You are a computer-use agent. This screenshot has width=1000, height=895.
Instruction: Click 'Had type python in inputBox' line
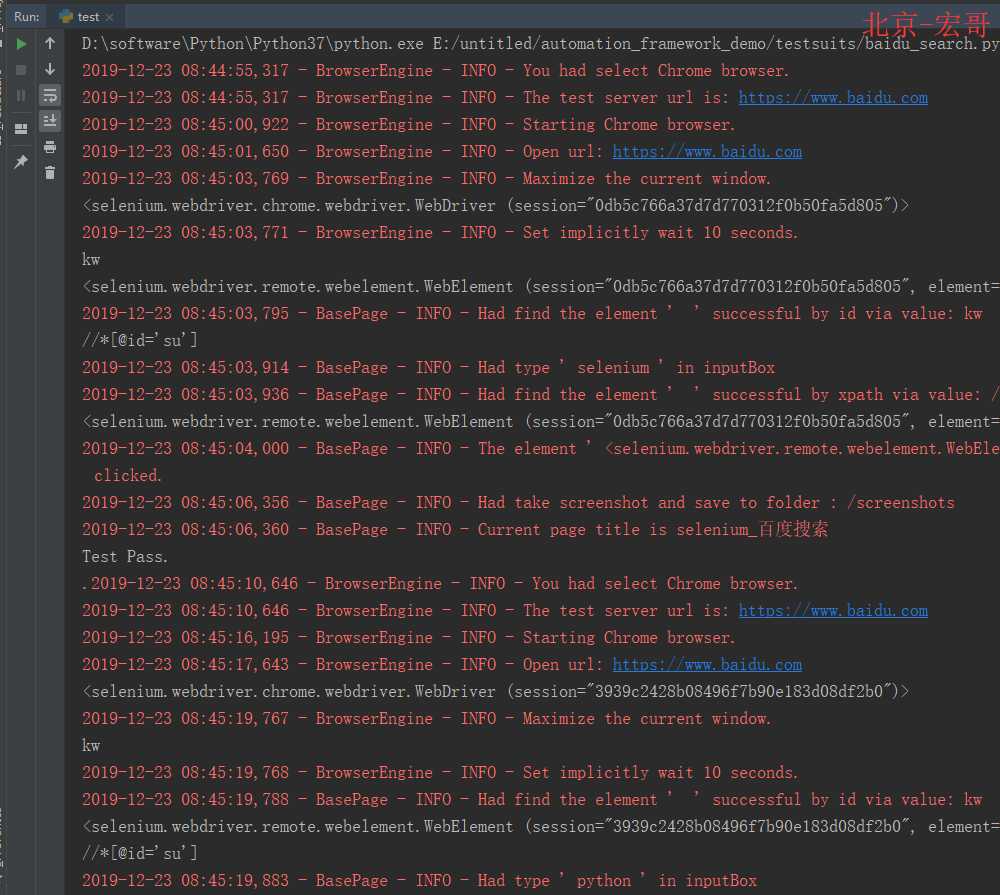coord(419,880)
